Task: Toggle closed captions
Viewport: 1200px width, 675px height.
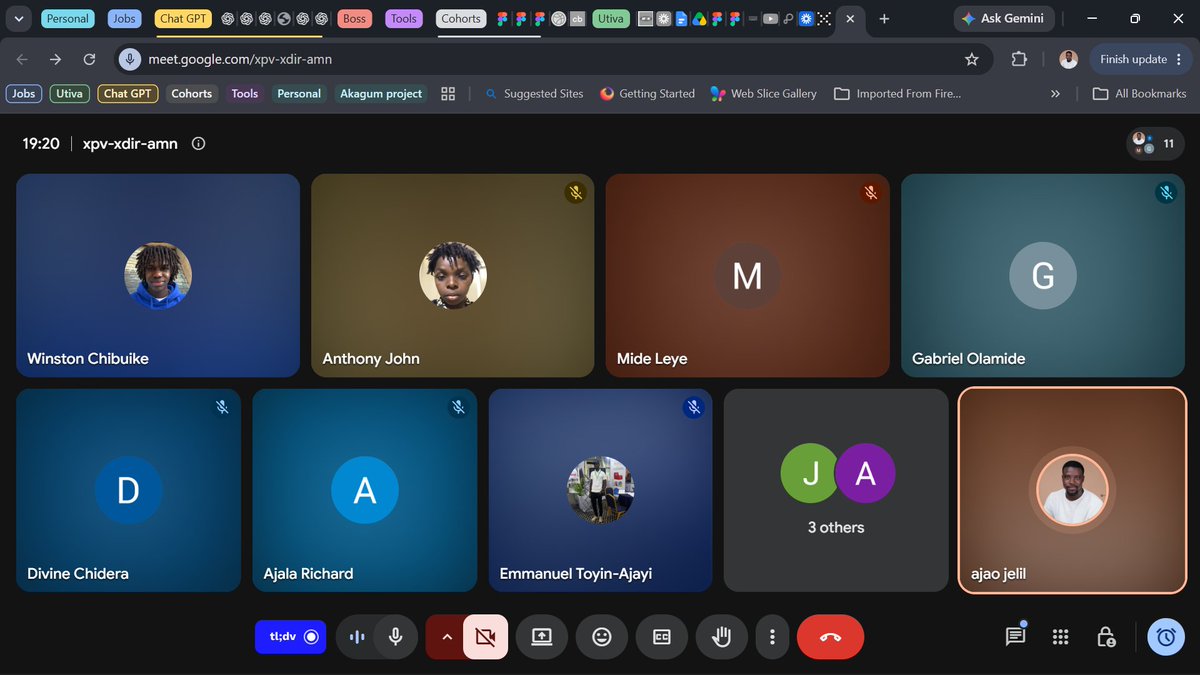Action: [662, 636]
